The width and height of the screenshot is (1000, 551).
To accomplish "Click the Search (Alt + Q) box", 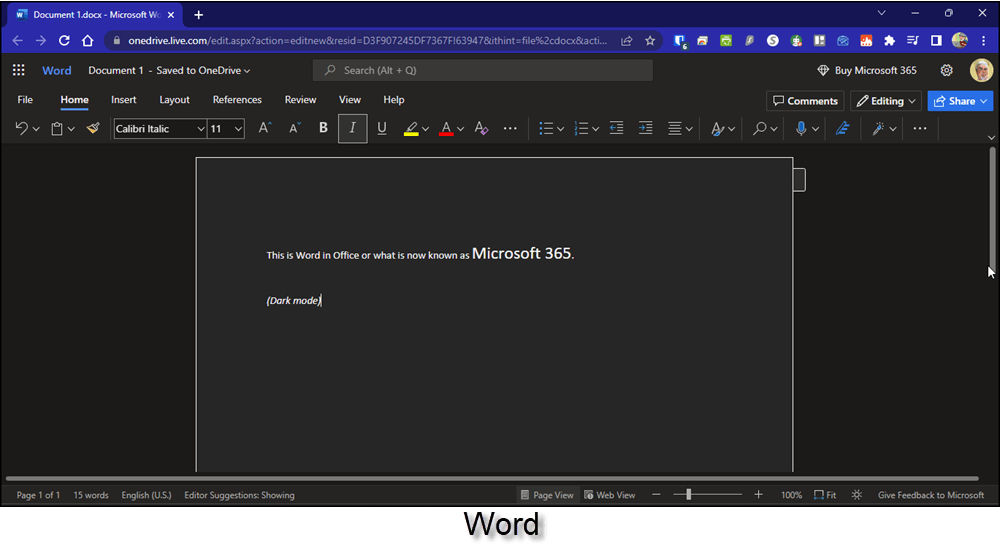I will [x=483, y=70].
